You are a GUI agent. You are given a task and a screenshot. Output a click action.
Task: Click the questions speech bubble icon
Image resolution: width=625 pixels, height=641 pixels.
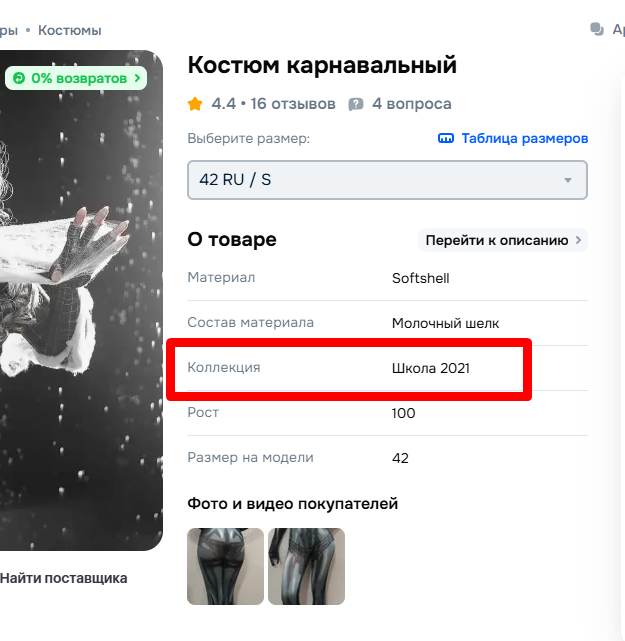(356, 104)
